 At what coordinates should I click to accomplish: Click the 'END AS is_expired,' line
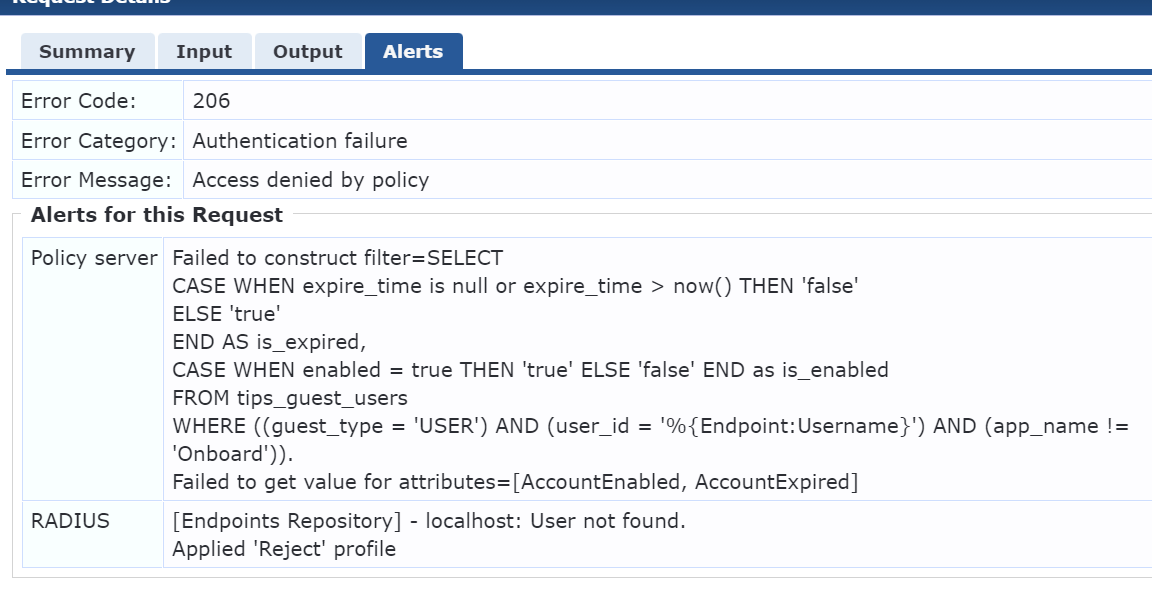point(270,342)
